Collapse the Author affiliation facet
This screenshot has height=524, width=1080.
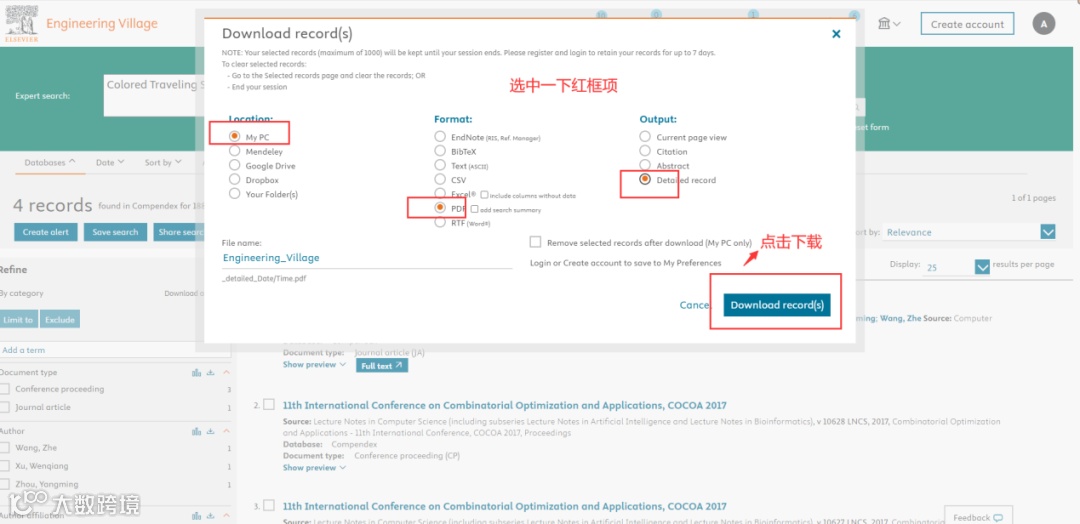coord(226,515)
